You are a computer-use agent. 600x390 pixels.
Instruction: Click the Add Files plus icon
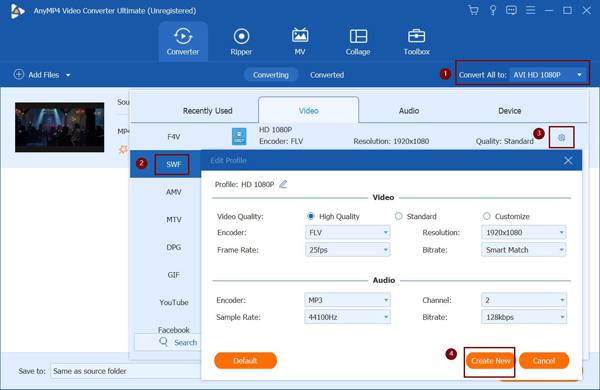(x=19, y=74)
